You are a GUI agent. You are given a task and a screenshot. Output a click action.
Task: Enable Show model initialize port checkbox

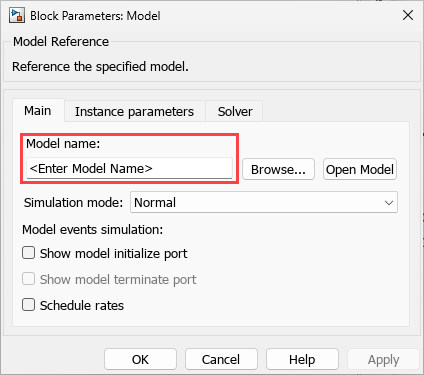pos(29,253)
